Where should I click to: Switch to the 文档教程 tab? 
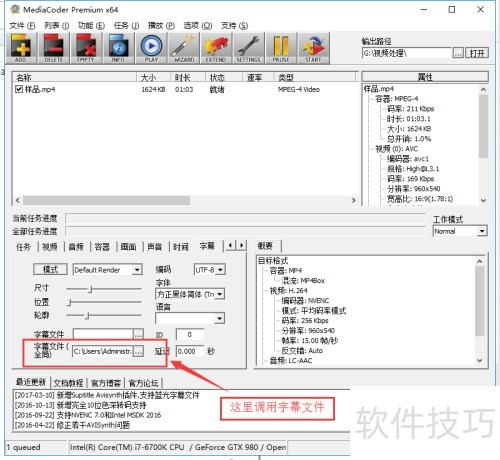tap(68, 383)
